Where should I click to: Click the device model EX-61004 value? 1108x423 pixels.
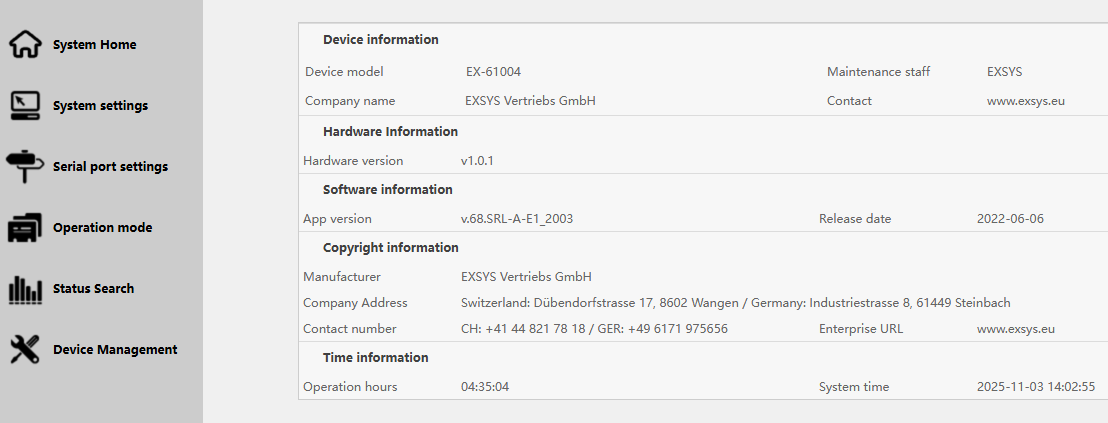point(493,72)
